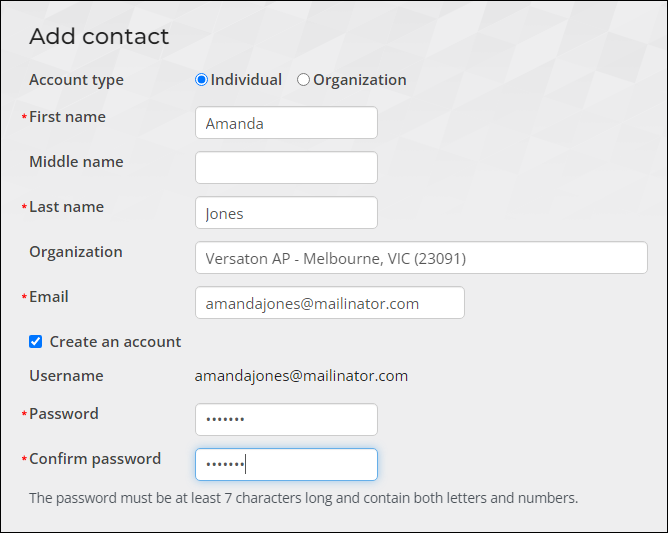Click the Username value amandajones@mailinator.com text

pyautogui.click(x=301, y=376)
